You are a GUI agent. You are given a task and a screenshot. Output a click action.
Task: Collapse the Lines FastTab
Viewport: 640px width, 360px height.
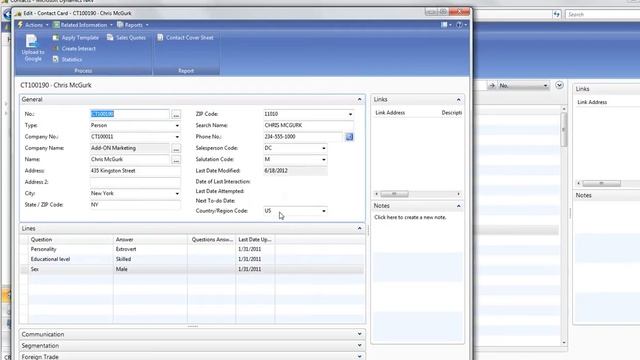pos(359,228)
